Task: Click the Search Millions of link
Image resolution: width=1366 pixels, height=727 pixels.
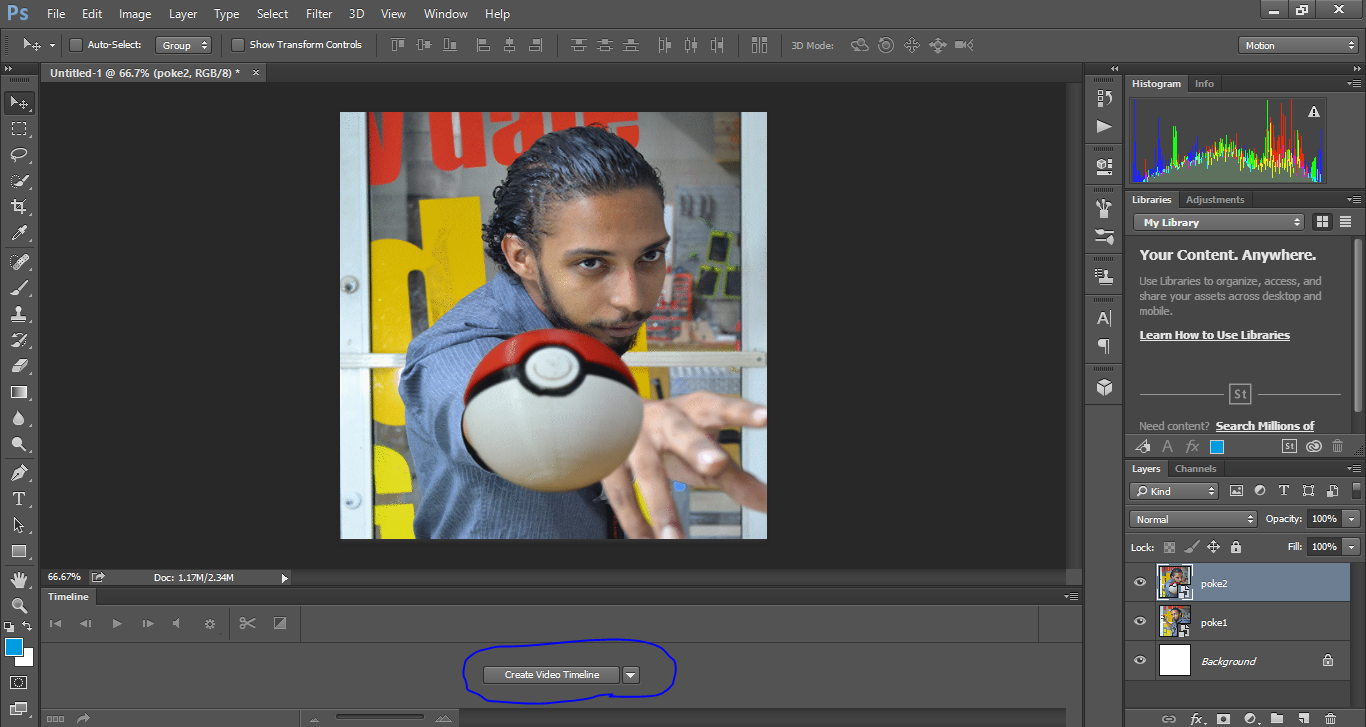Action: pyautogui.click(x=1265, y=426)
